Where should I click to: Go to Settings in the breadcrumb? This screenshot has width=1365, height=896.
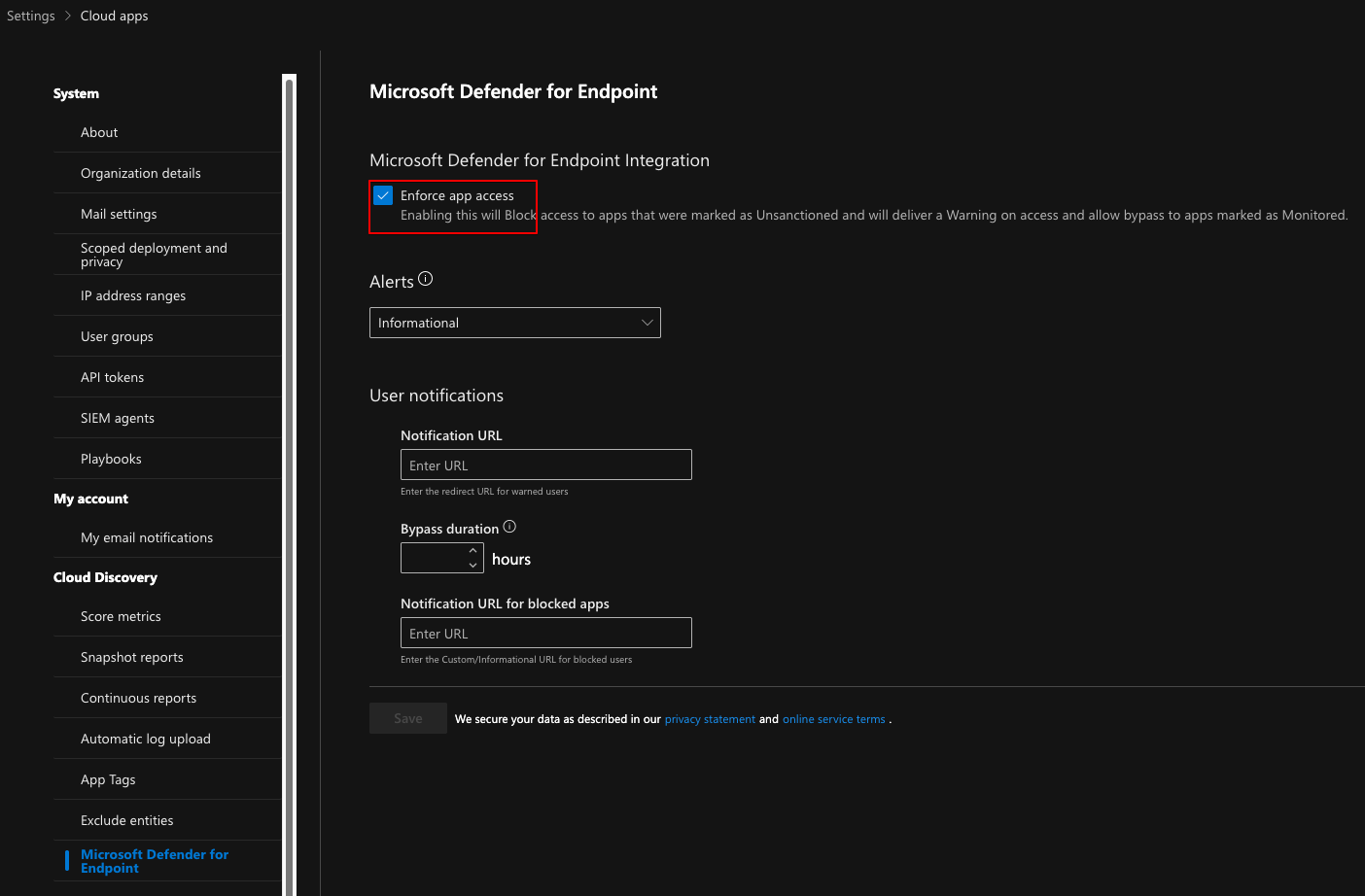point(31,16)
